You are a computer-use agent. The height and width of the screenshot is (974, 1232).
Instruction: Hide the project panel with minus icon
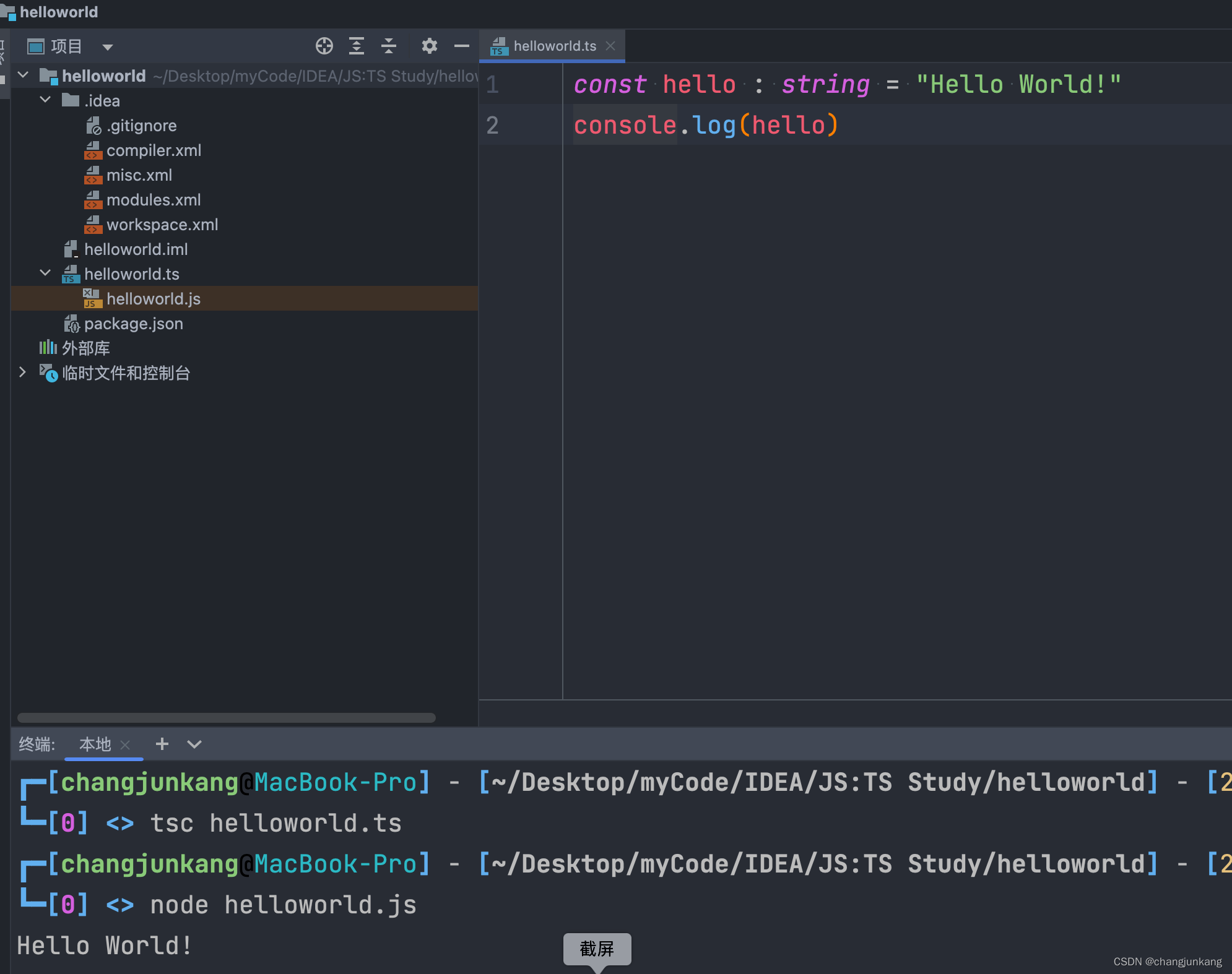(x=462, y=46)
